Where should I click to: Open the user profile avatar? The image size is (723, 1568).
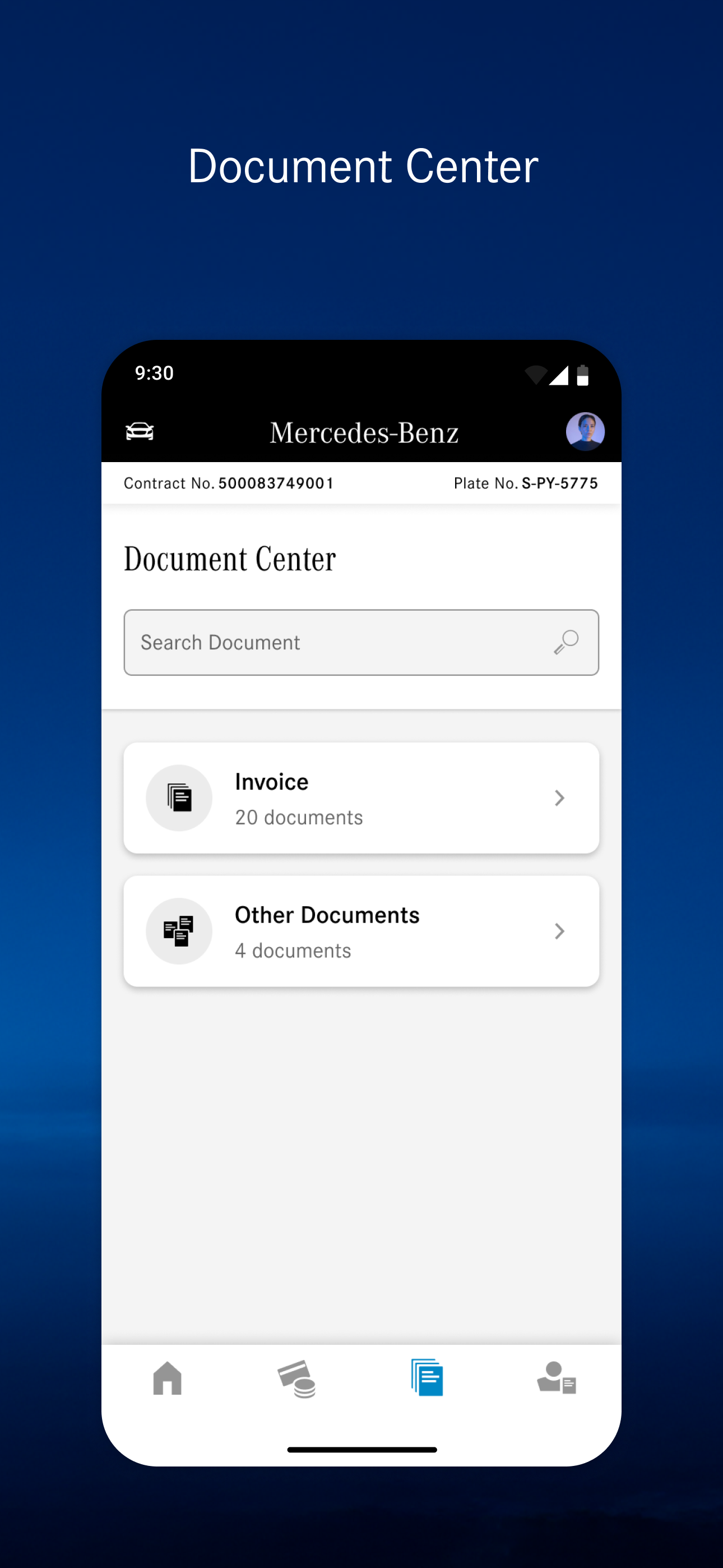tap(585, 432)
